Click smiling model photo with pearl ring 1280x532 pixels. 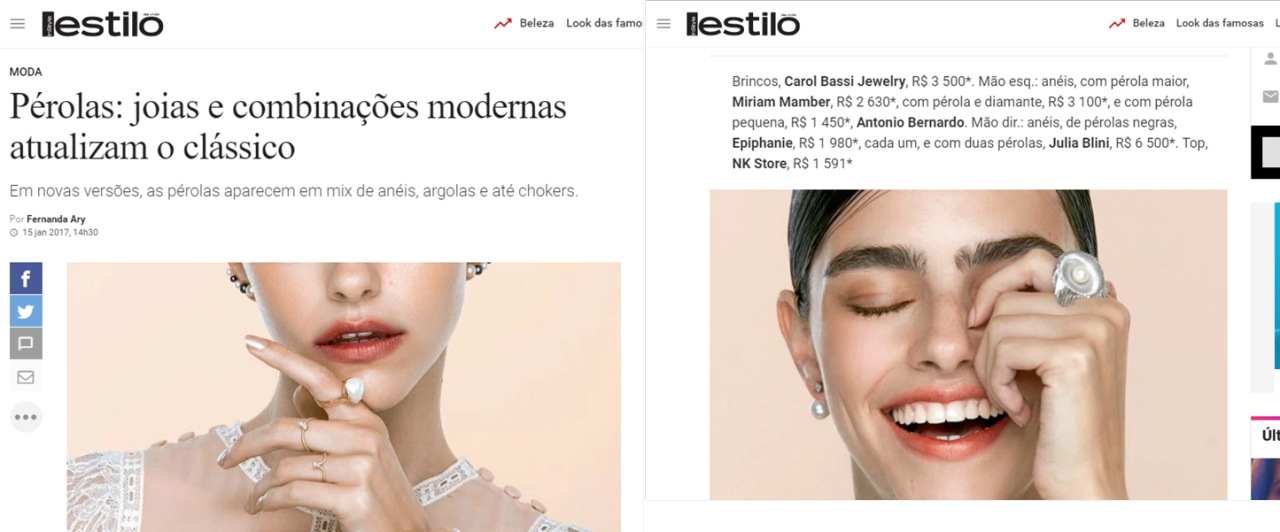pos(968,345)
